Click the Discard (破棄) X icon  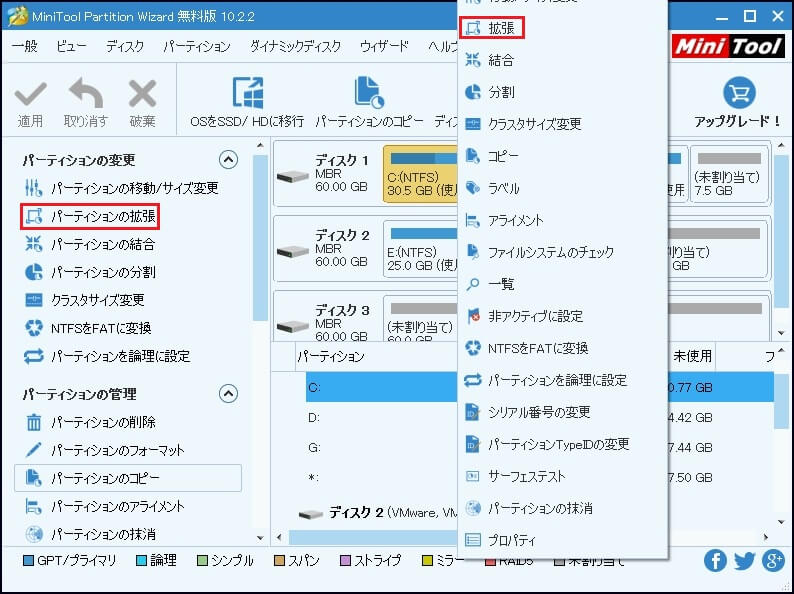[142, 94]
